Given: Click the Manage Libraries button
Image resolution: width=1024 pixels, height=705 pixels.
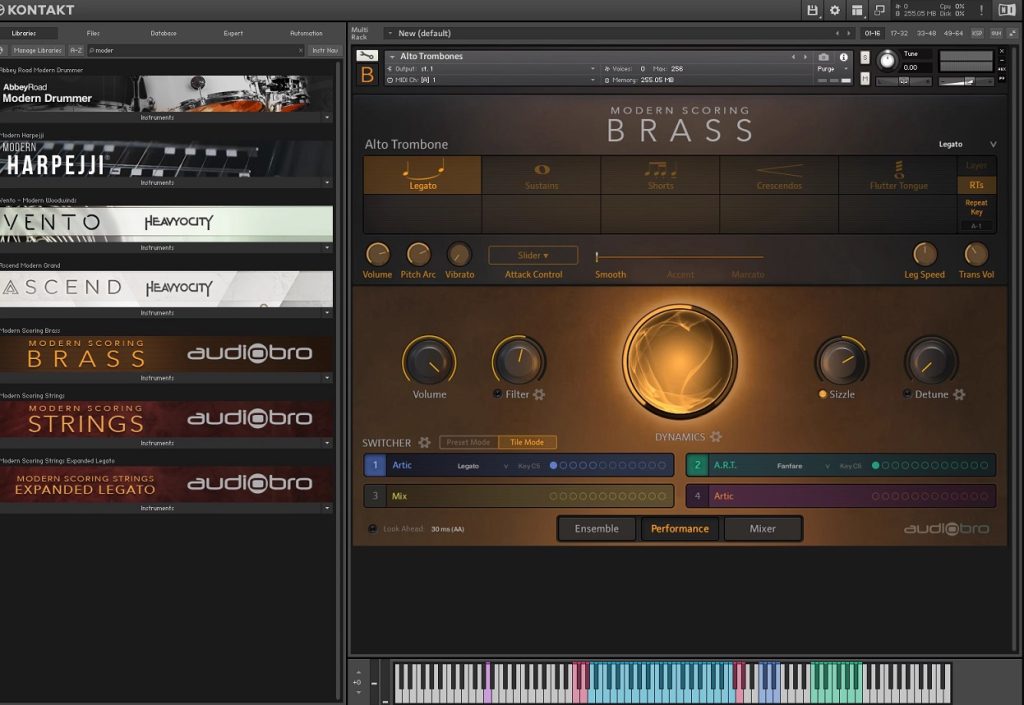Looking at the screenshot, I should [x=37, y=50].
